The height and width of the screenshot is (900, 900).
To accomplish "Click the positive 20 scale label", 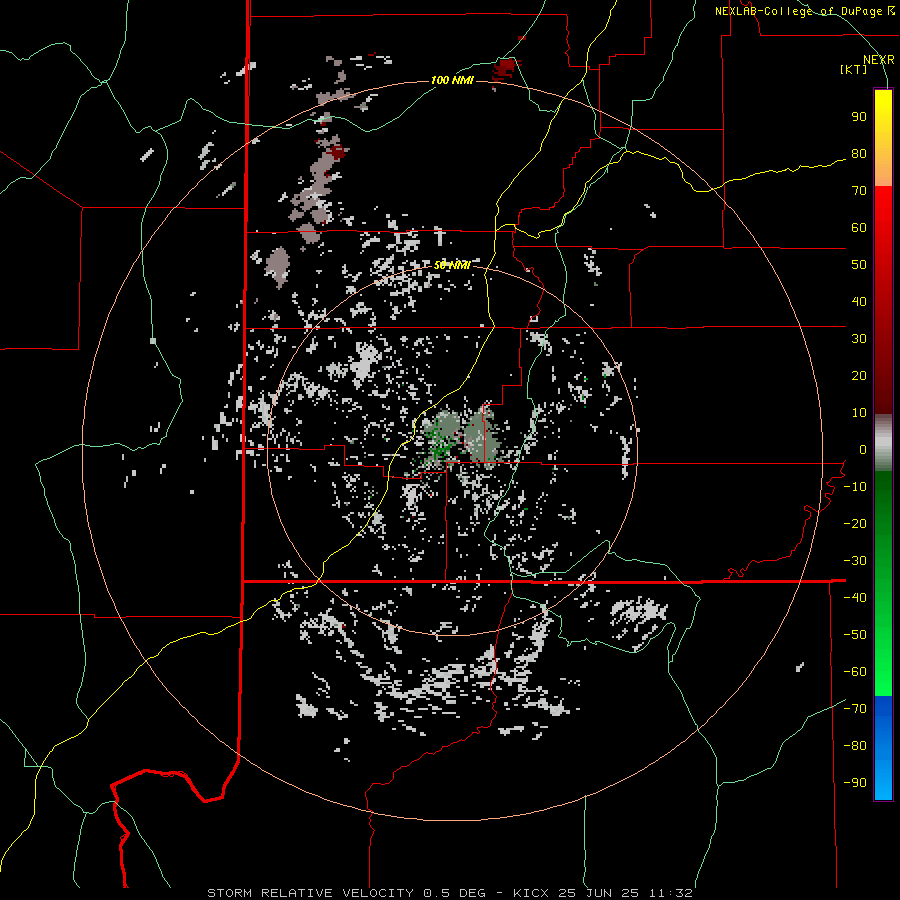I will (859, 376).
